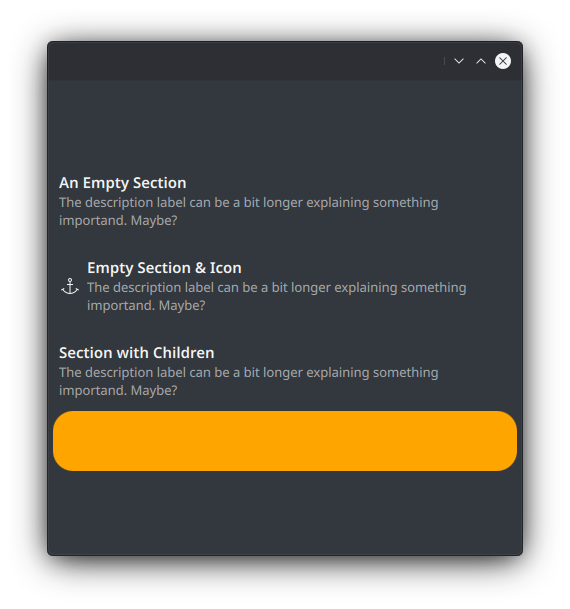The image size is (570, 609).
Task: Click the empty title bar area
Action: coord(245,61)
